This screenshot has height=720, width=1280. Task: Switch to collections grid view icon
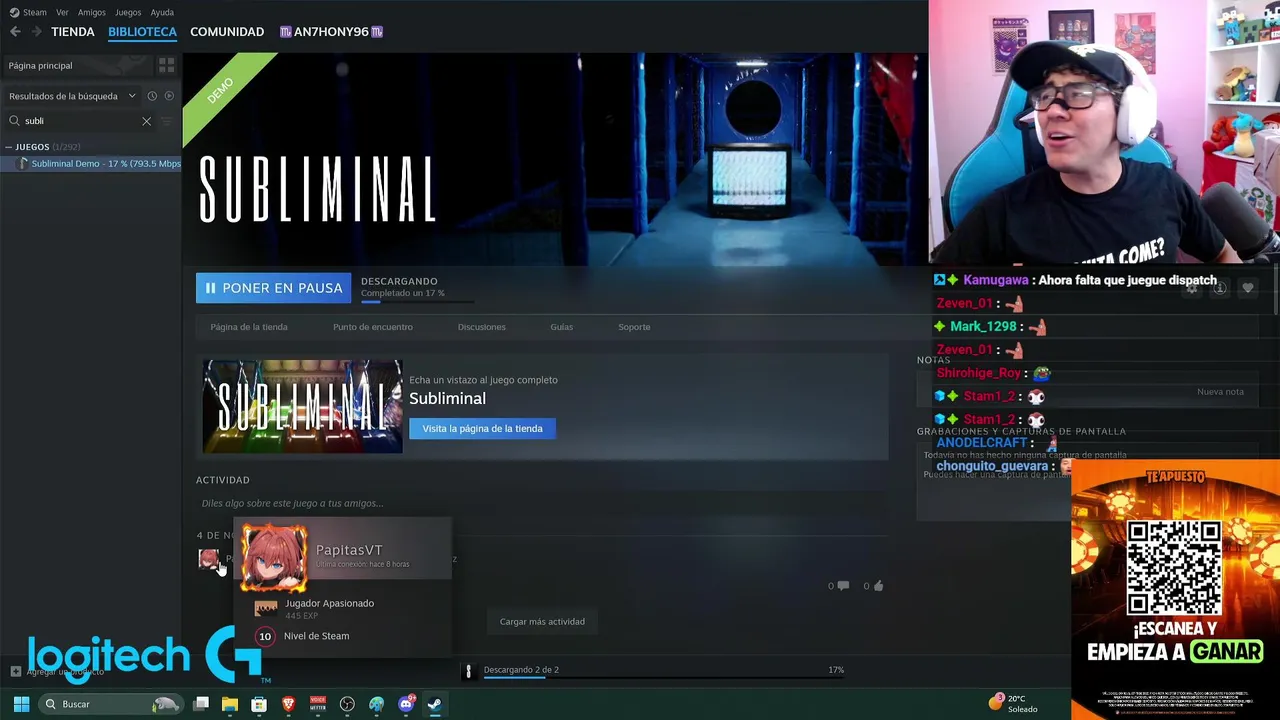(x=166, y=65)
